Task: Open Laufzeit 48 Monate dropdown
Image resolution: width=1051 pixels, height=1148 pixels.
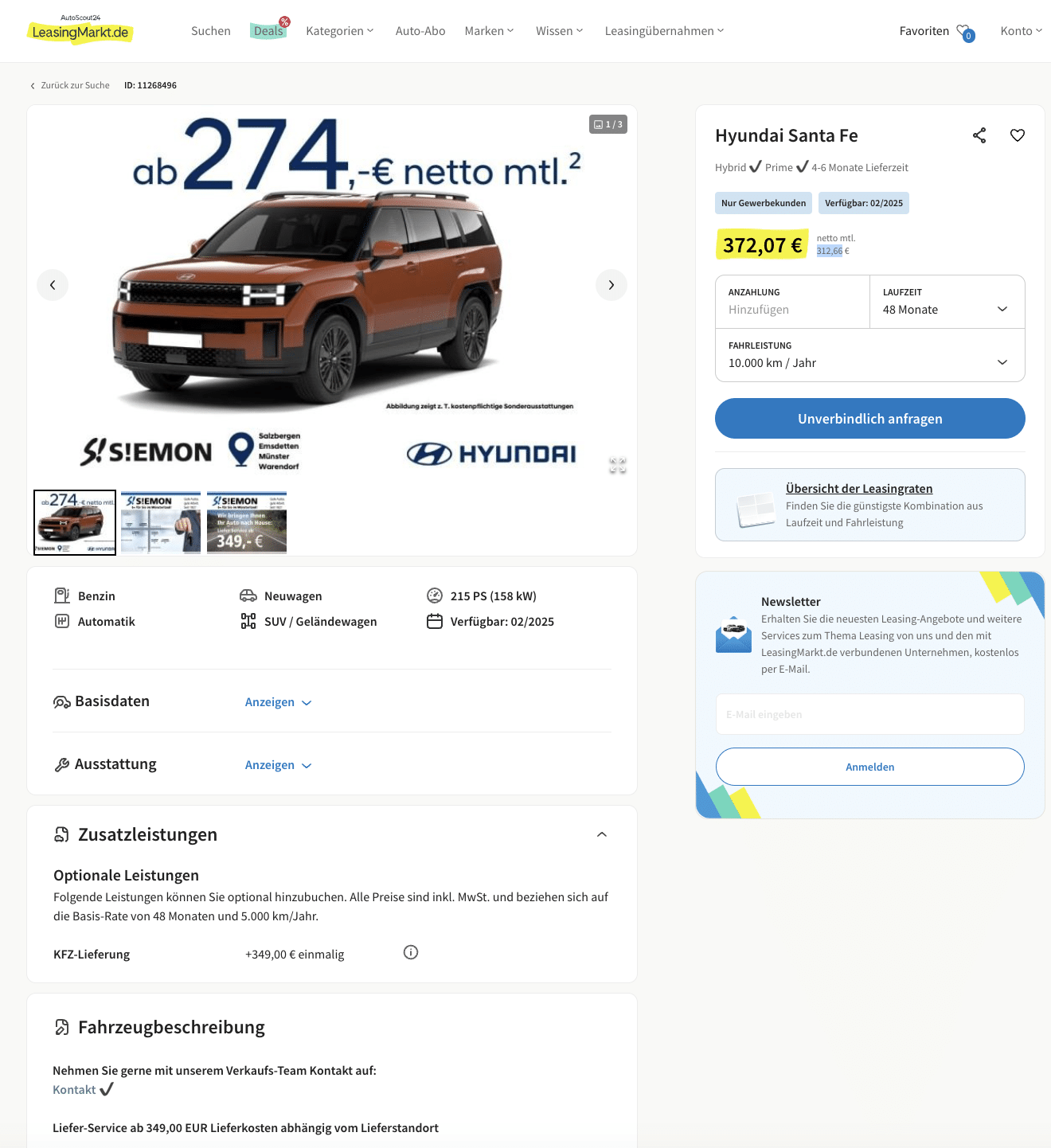Action: pos(947,302)
